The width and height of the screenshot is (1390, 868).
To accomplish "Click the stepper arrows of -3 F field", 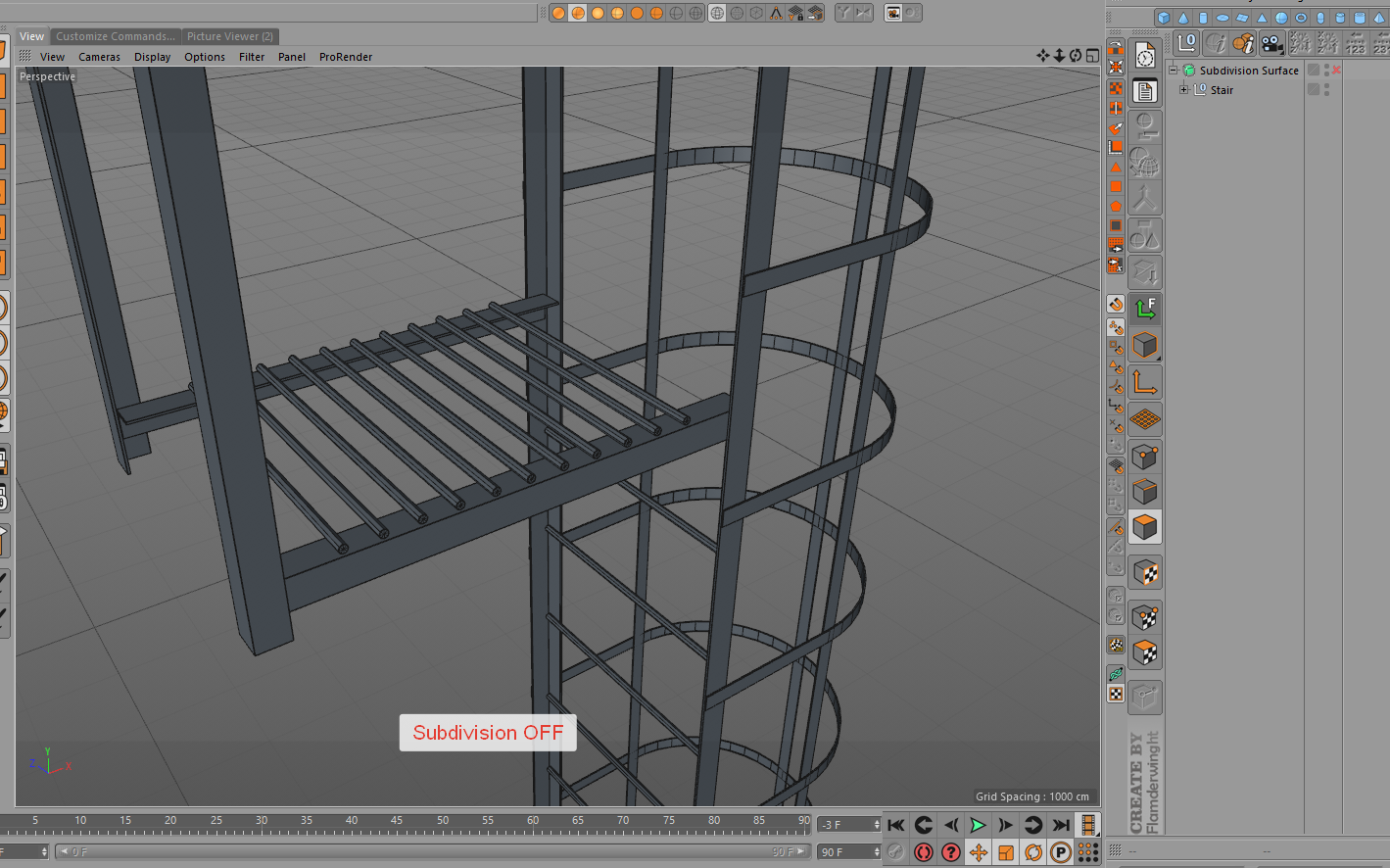I will tap(877, 825).
